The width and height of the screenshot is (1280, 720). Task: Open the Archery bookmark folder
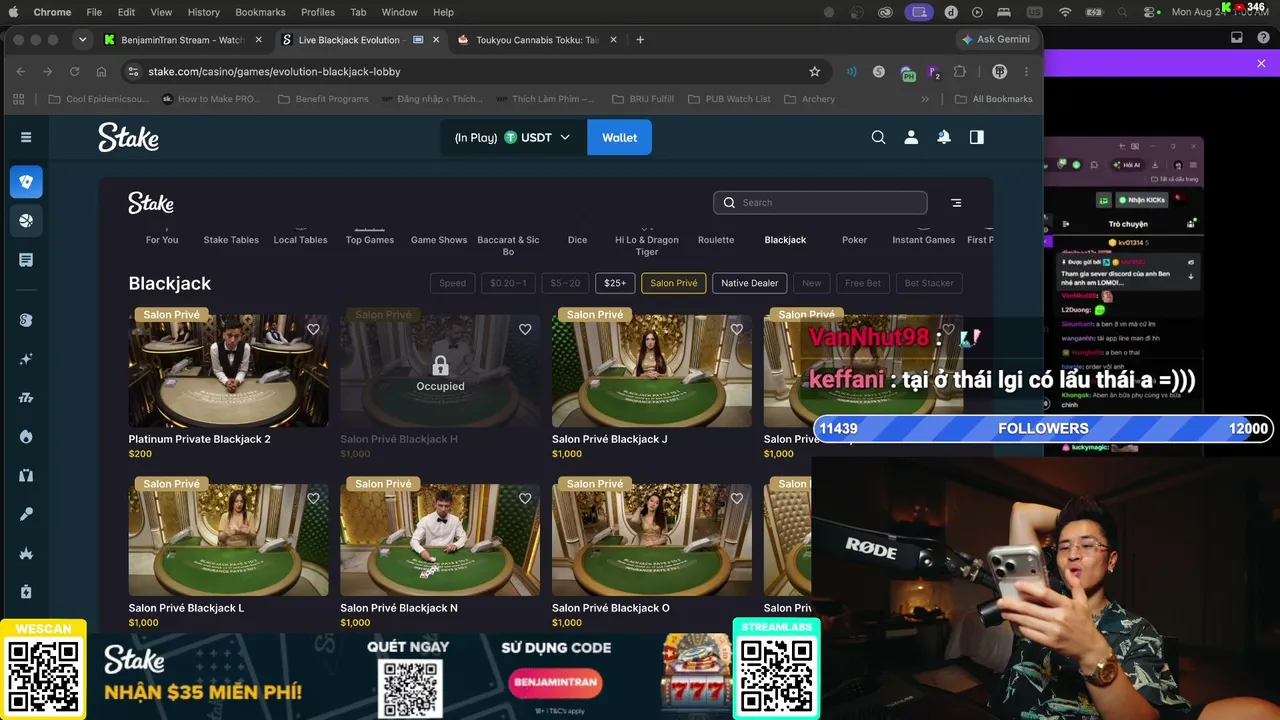(810, 99)
